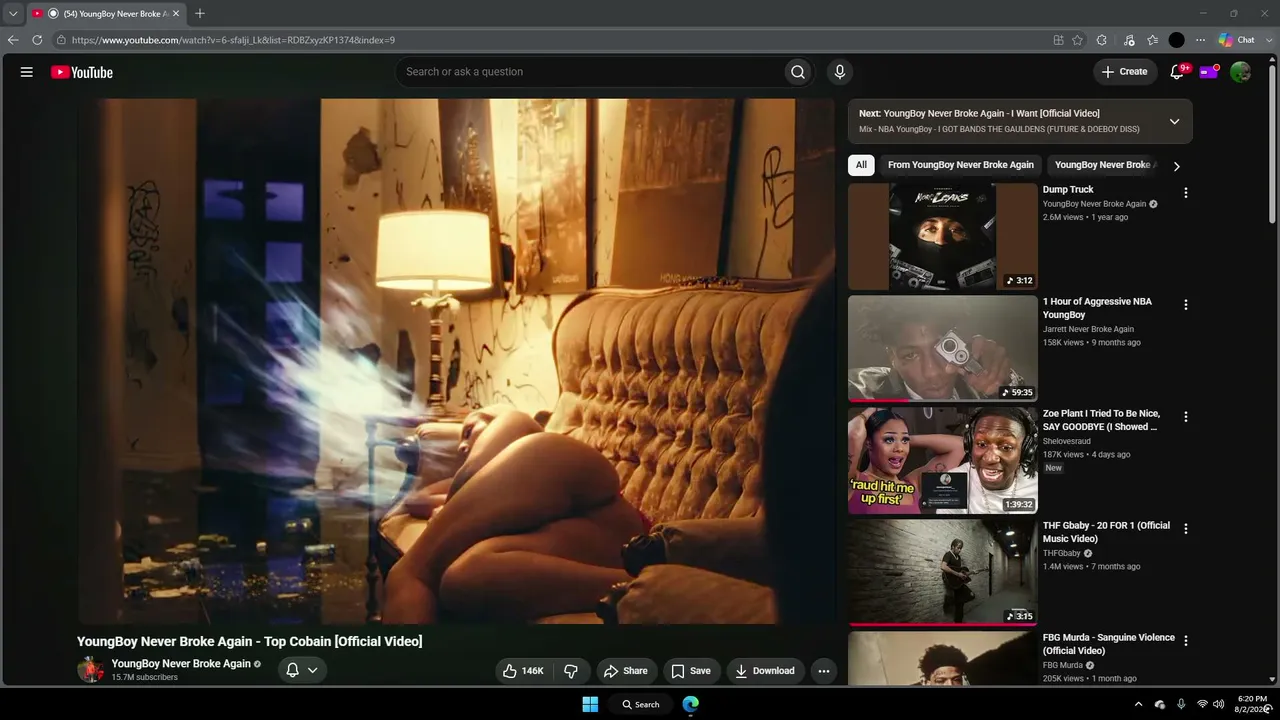The width and height of the screenshot is (1280, 720).
Task: Click the browser address bar URL
Action: point(233,40)
